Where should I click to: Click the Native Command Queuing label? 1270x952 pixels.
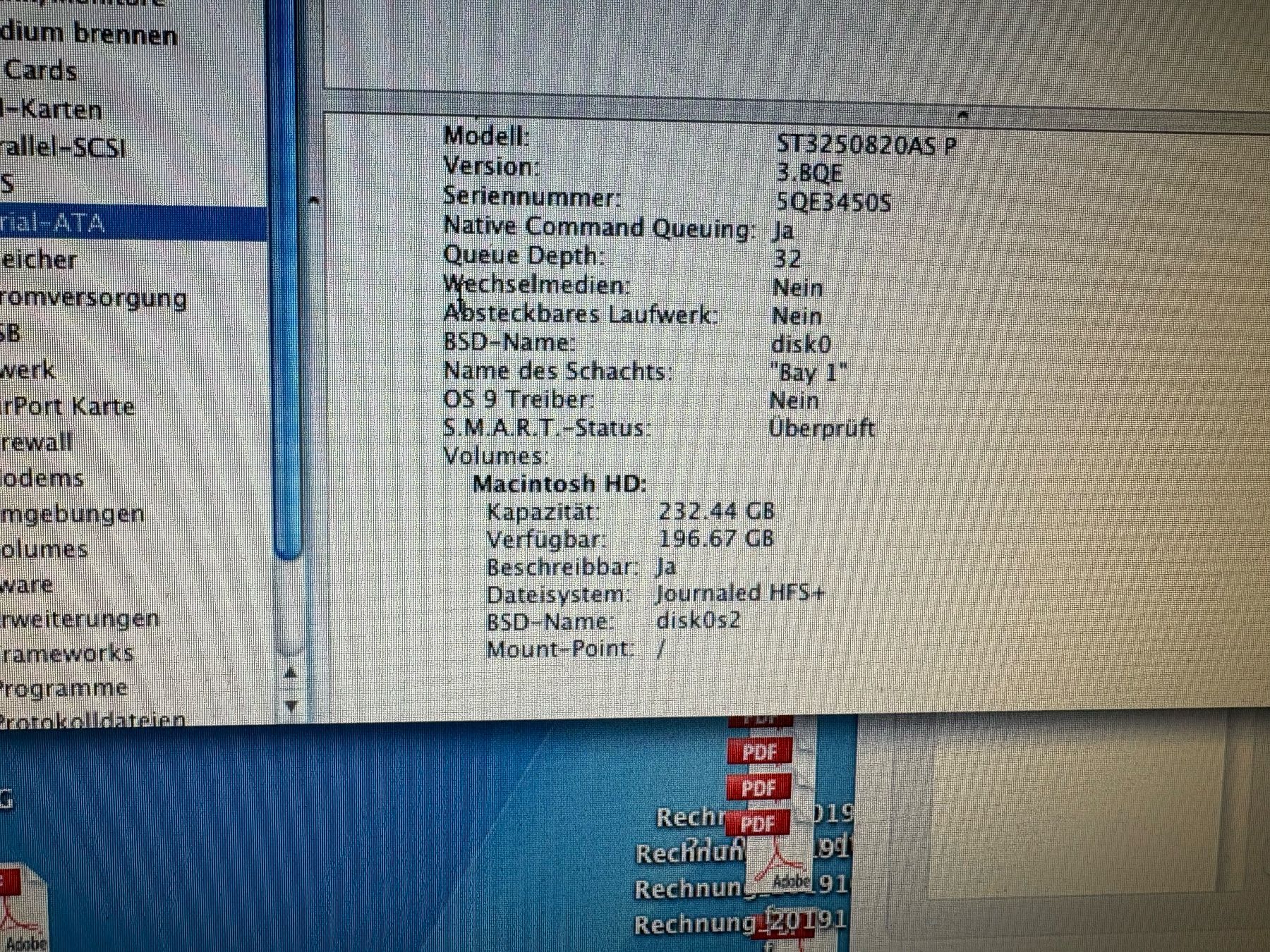coord(598,228)
